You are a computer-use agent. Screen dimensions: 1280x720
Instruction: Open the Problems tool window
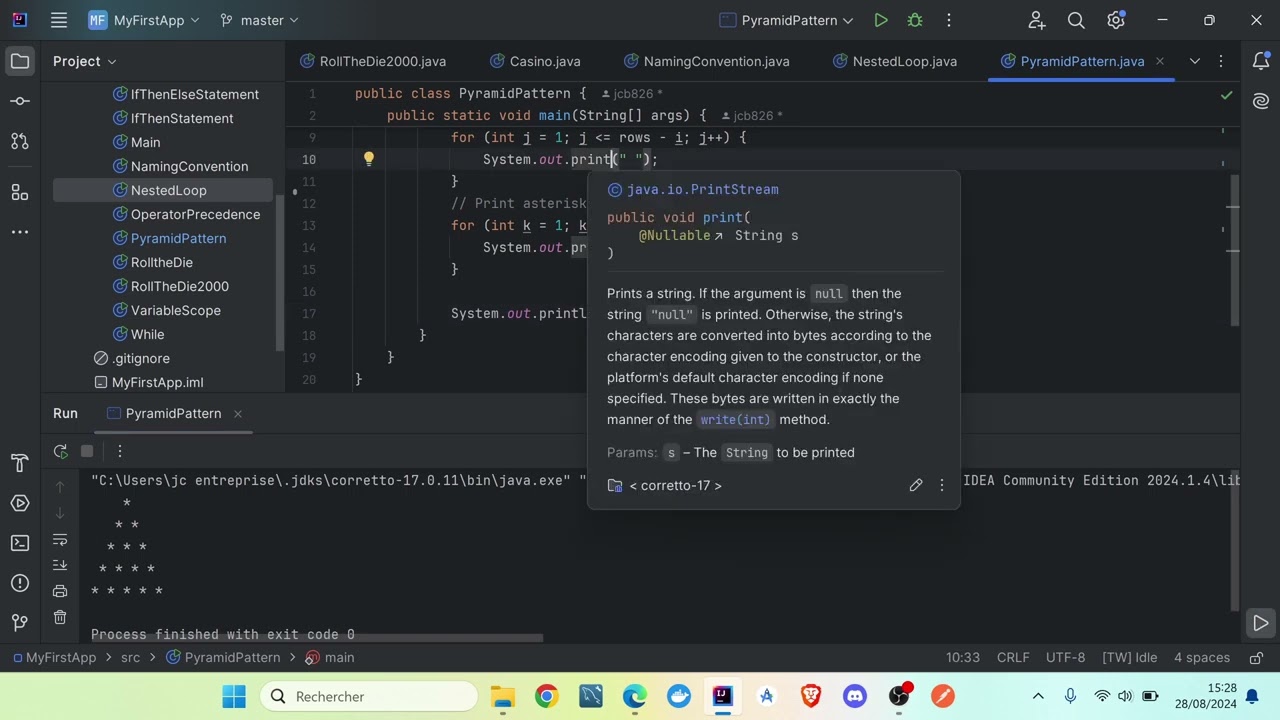click(x=20, y=583)
